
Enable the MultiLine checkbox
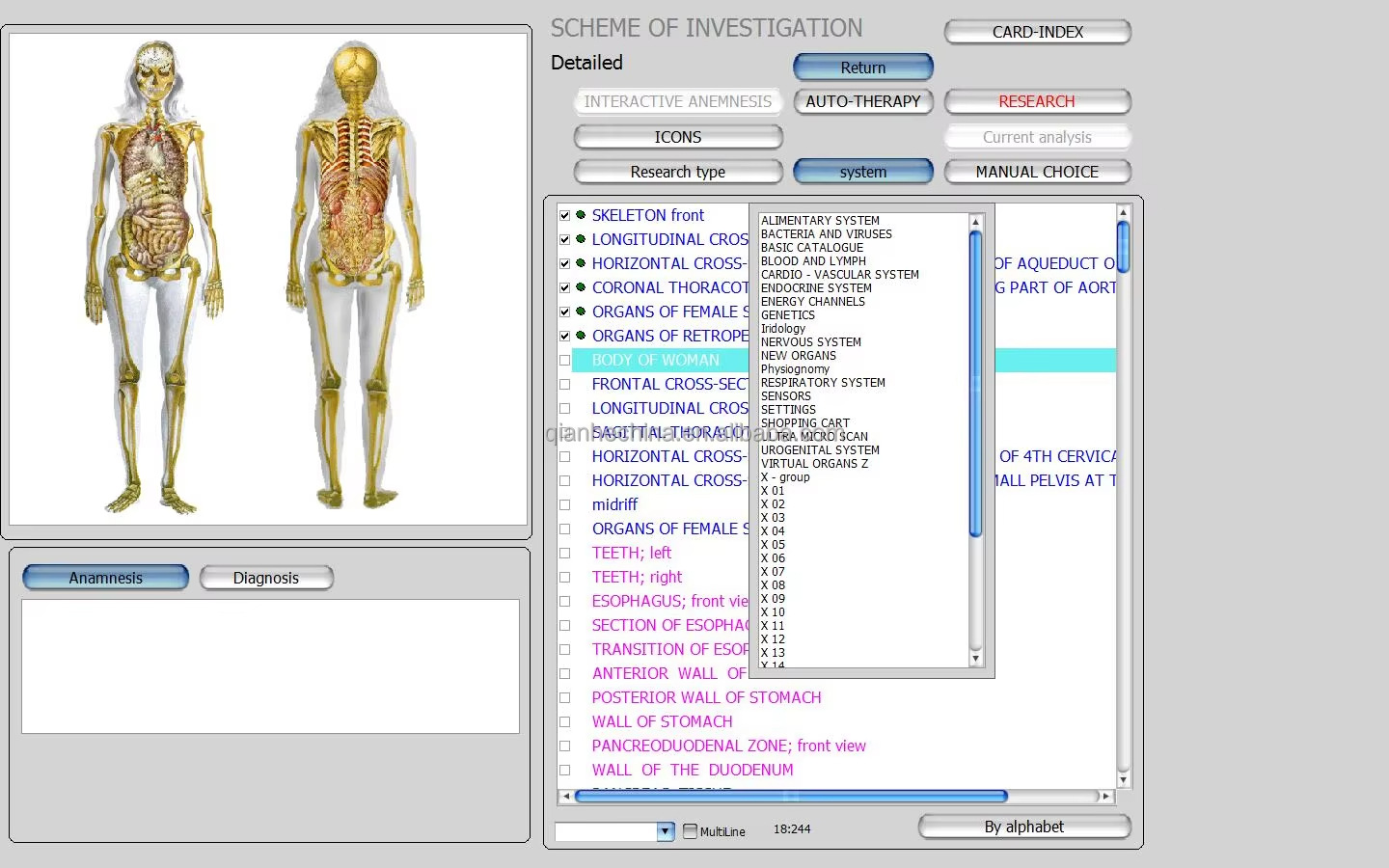click(x=690, y=830)
